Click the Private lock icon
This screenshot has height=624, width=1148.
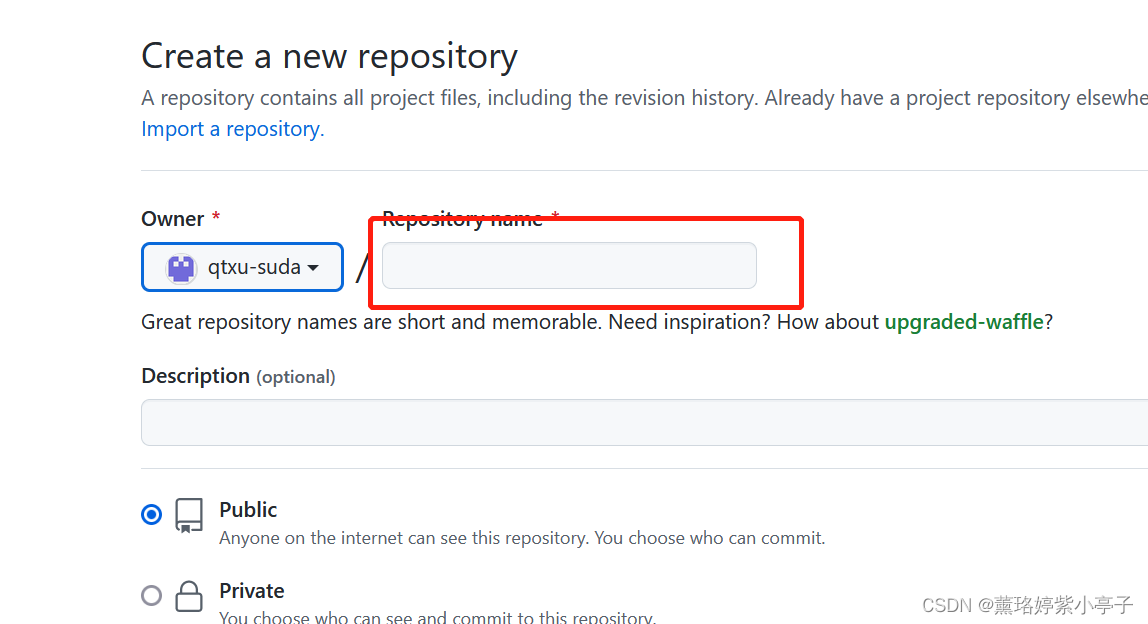pos(189,597)
